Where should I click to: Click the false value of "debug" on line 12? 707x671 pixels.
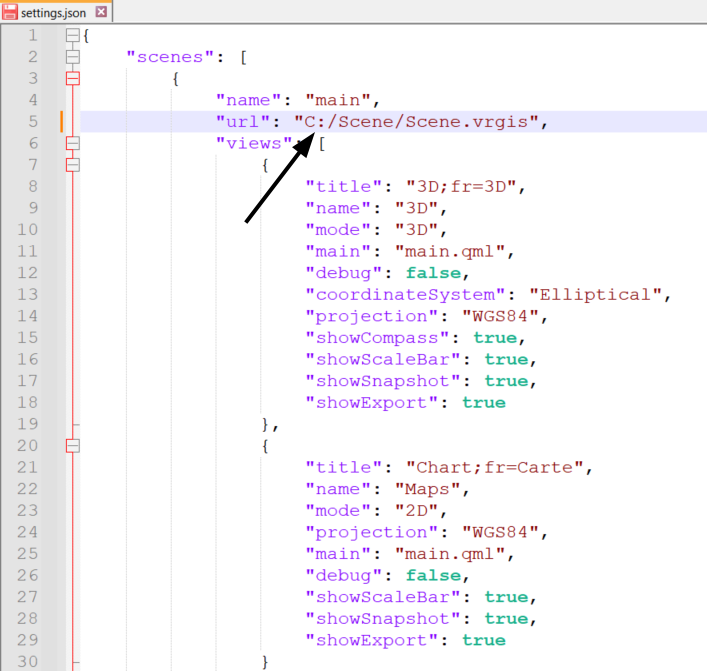point(432,273)
